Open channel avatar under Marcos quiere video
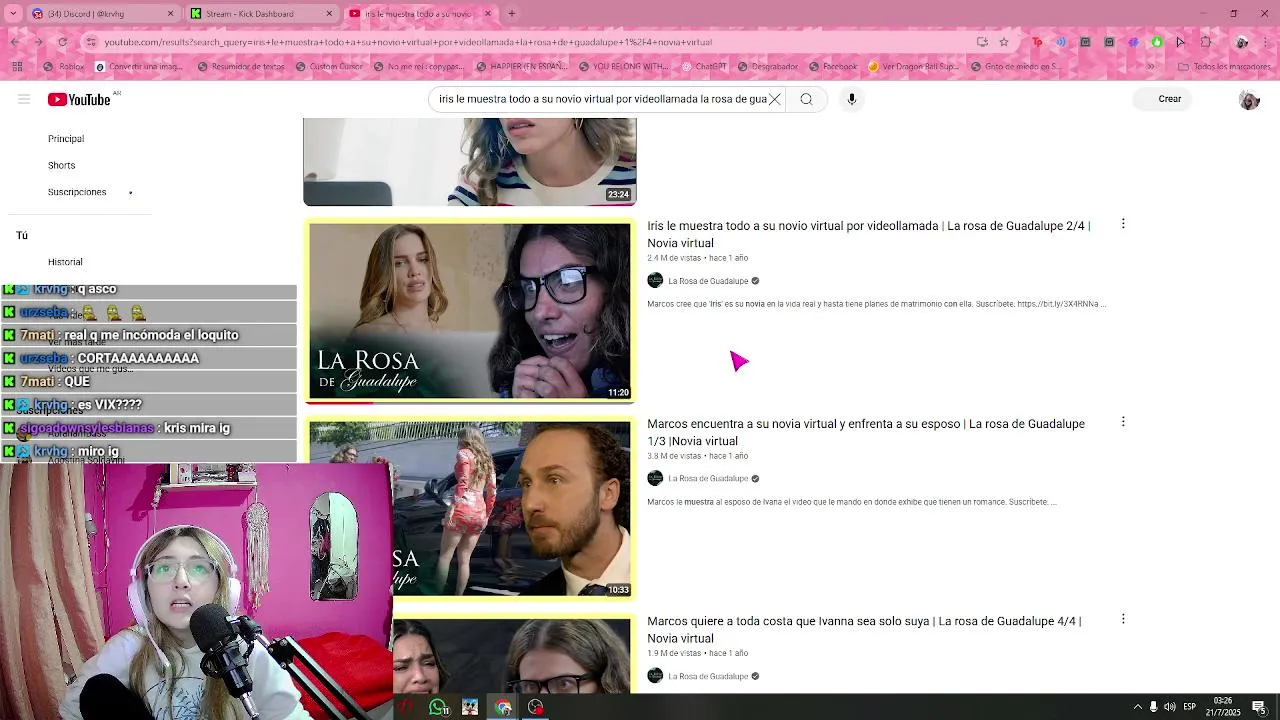The image size is (1280, 720). [x=655, y=676]
